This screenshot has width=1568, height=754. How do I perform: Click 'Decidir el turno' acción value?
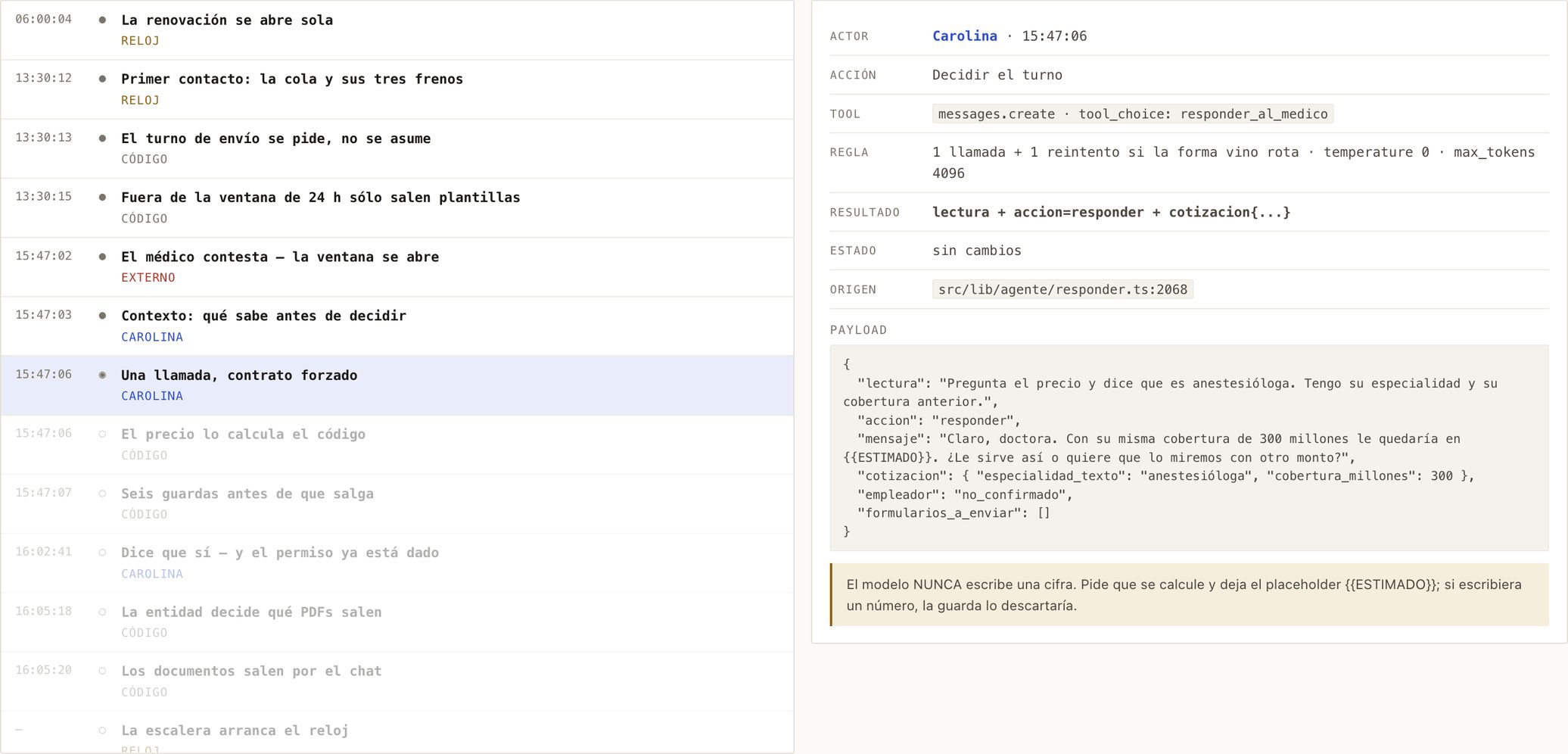pos(997,75)
